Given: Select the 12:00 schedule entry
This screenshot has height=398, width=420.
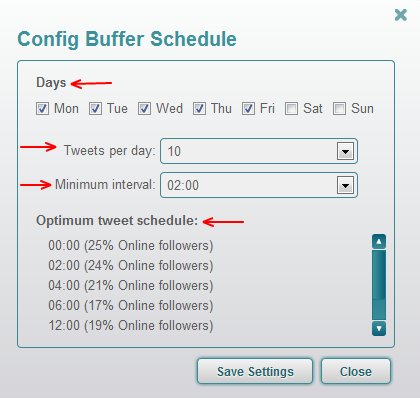Looking at the screenshot, I should [131, 326].
